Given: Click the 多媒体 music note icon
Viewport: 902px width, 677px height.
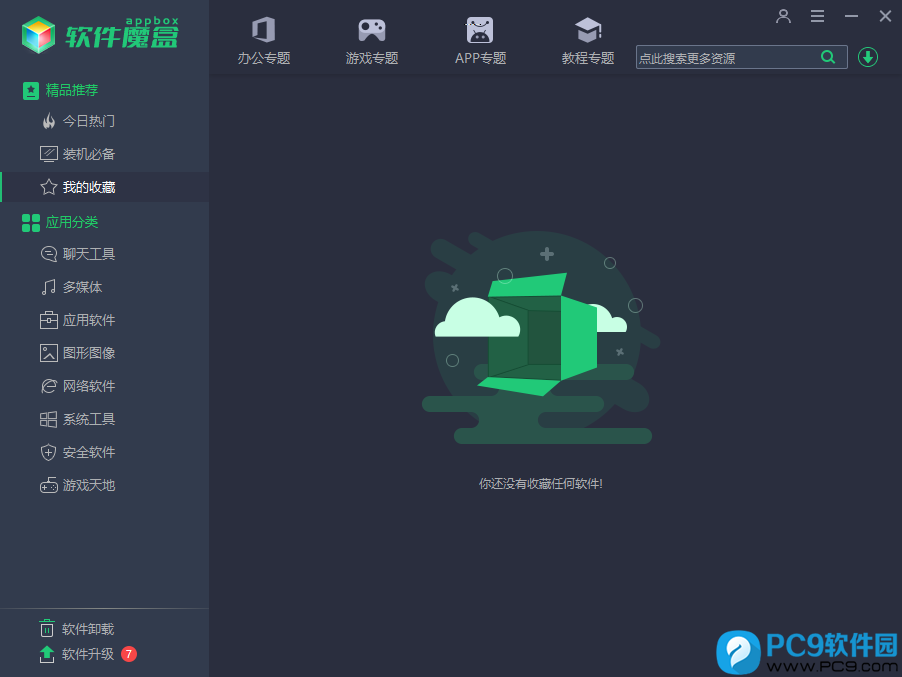Looking at the screenshot, I should coord(48,287).
